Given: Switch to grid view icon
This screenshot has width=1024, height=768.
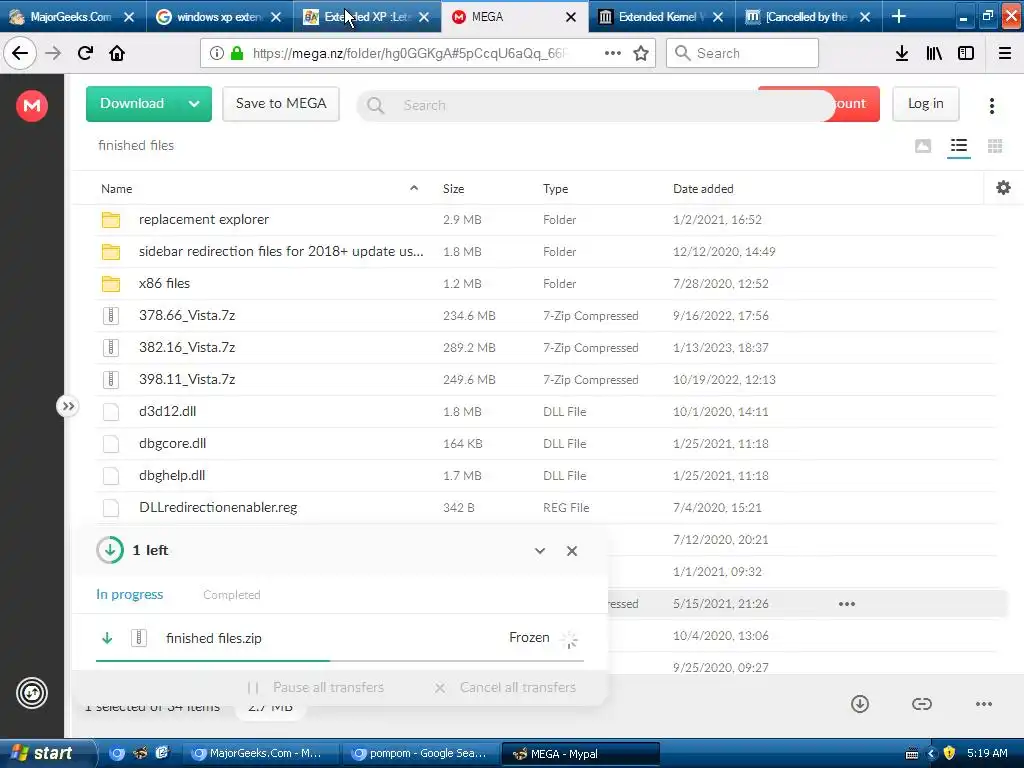Looking at the screenshot, I should pos(995,146).
